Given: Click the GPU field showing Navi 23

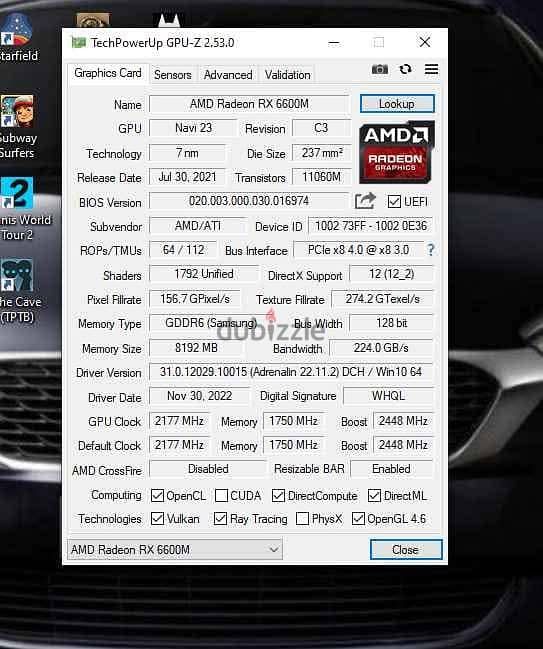Looking at the screenshot, I should 193,128.
